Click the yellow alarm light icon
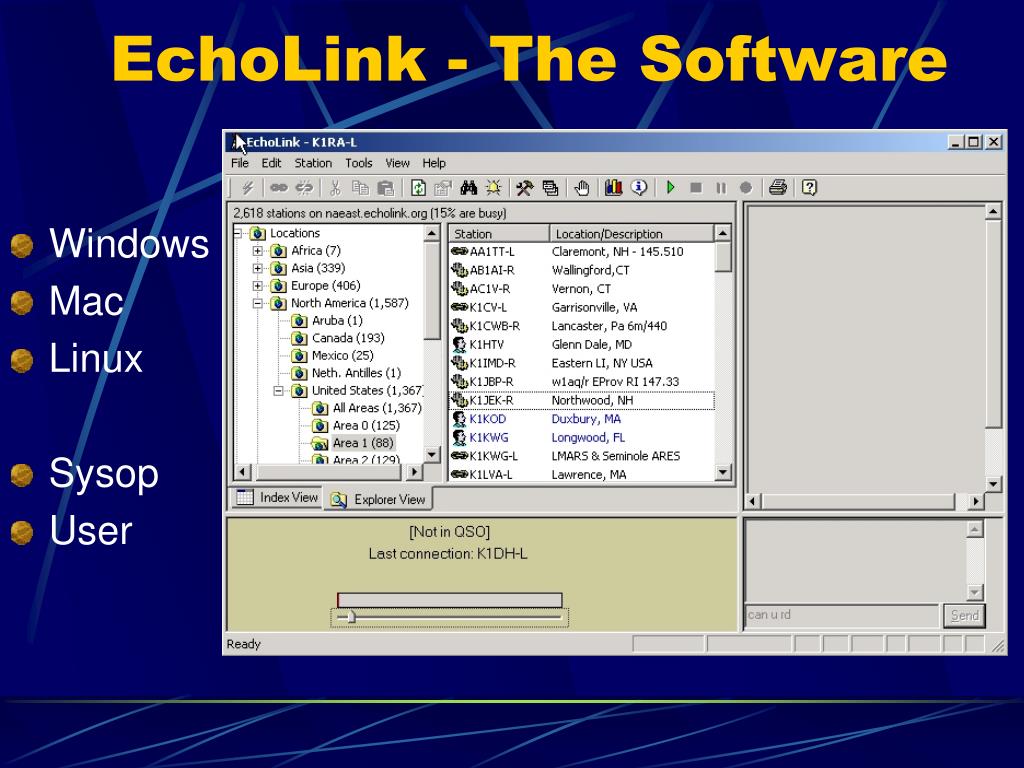Viewport: 1024px width, 768px height. tap(494, 188)
